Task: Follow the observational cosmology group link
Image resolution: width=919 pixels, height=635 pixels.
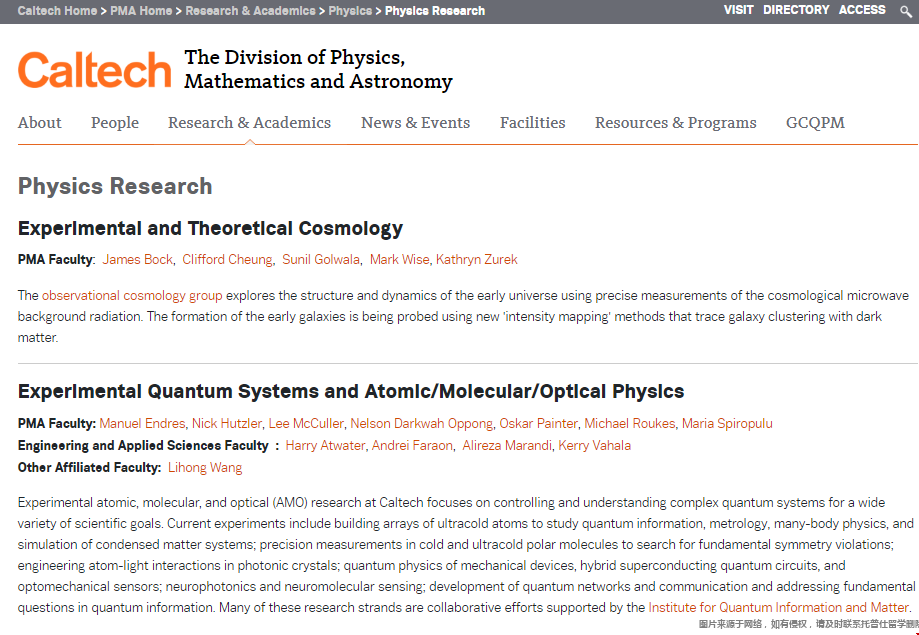Action: pyautogui.click(x=132, y=296)
